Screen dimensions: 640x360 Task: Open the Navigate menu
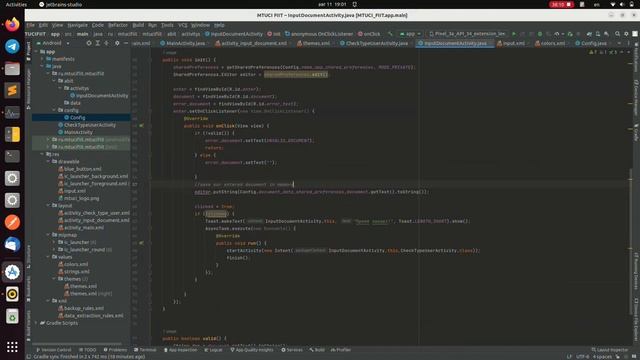[77, 25]
